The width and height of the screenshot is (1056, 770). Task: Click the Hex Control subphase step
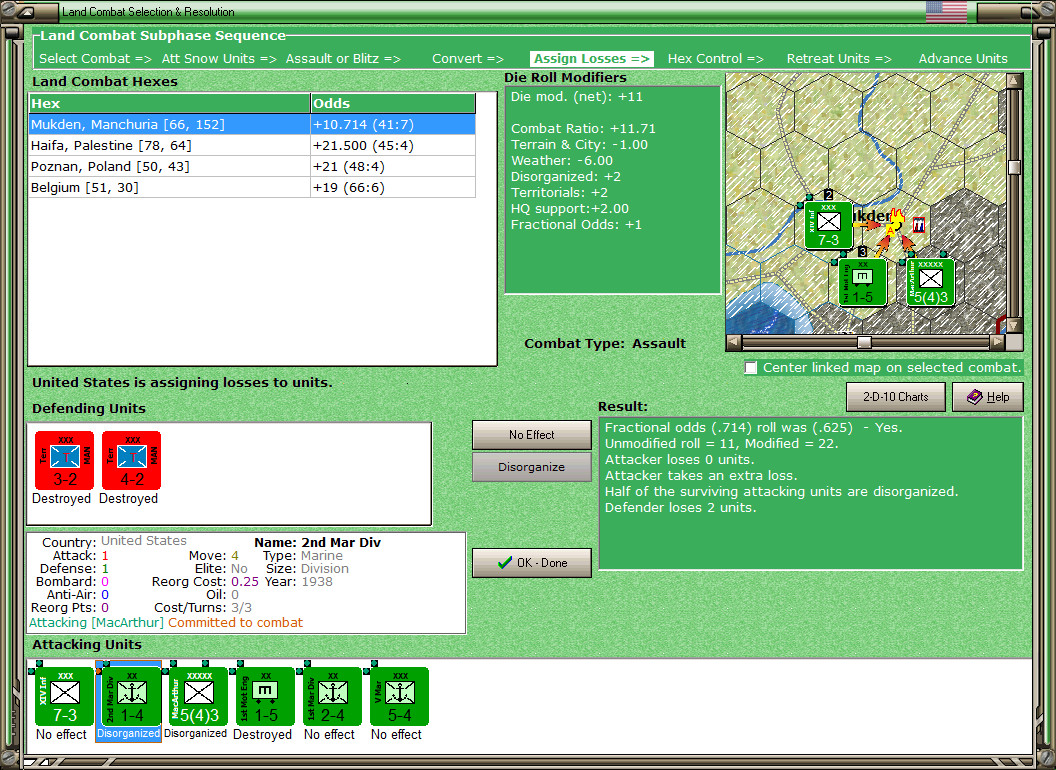tap(715, 59)
